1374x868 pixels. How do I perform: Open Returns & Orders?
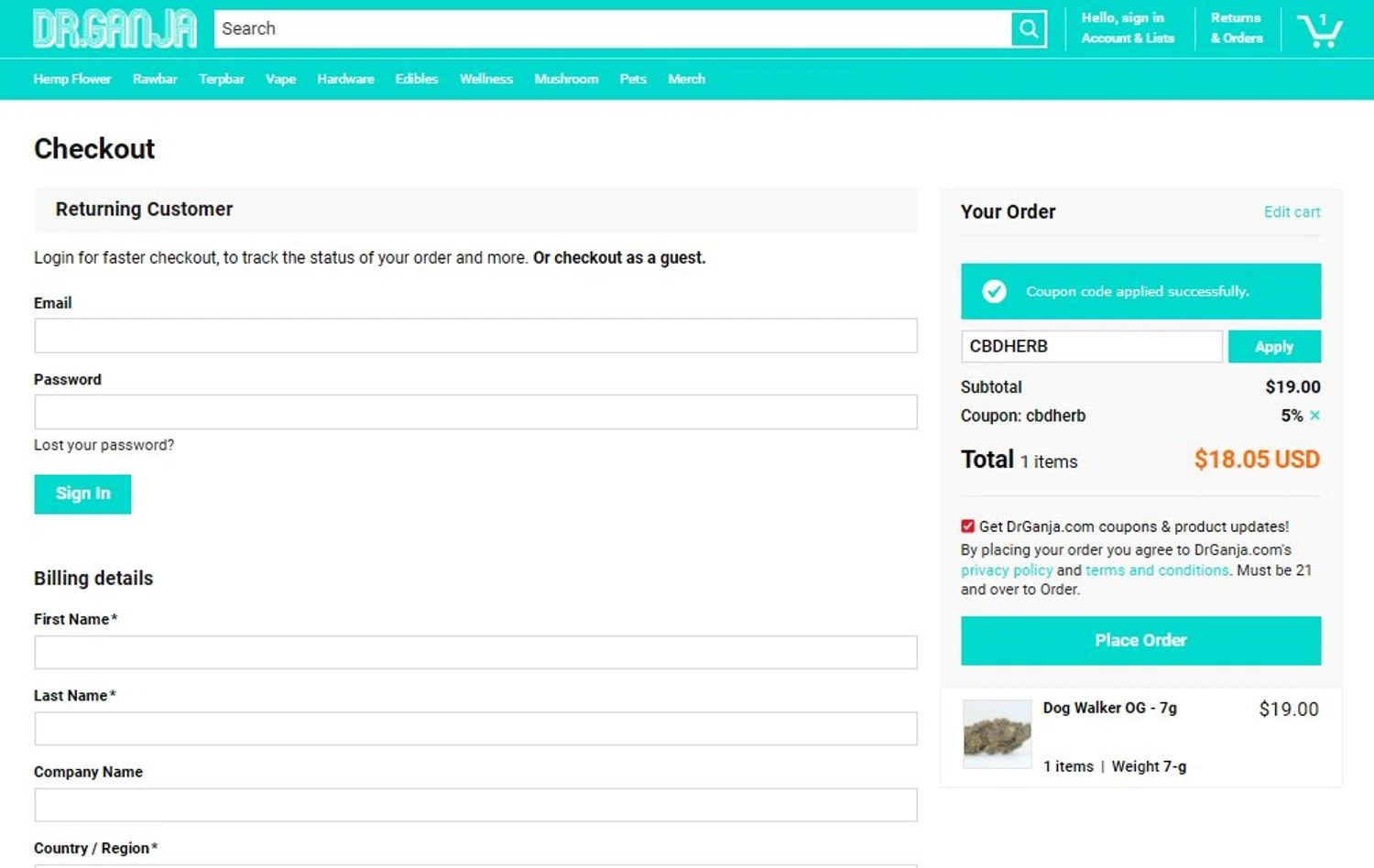click(x=1237, y=28)
